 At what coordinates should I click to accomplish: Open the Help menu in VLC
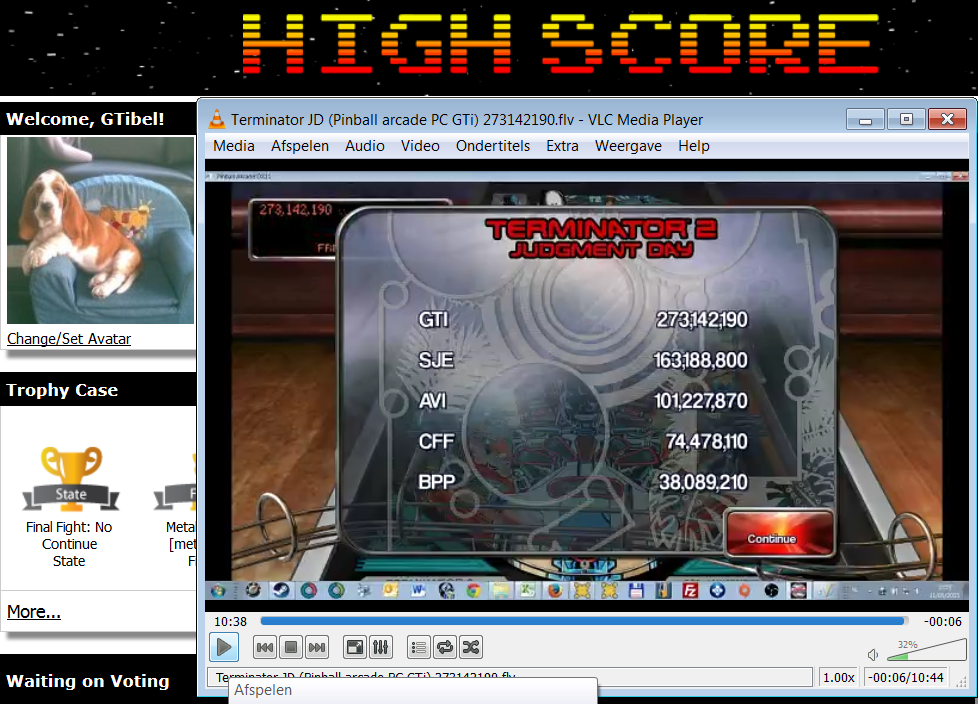[x=694, y=146]
